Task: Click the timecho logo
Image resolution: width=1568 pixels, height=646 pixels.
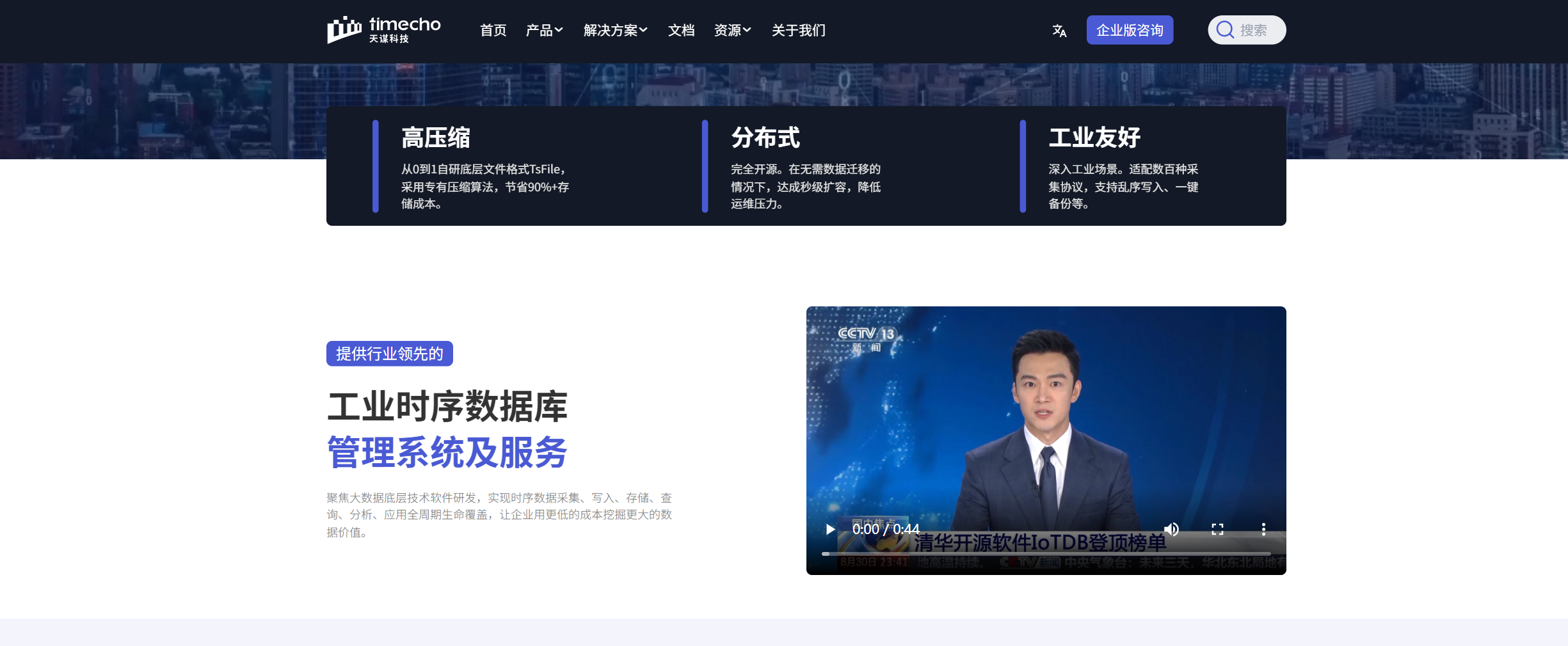Action: [x=384, y=30]
